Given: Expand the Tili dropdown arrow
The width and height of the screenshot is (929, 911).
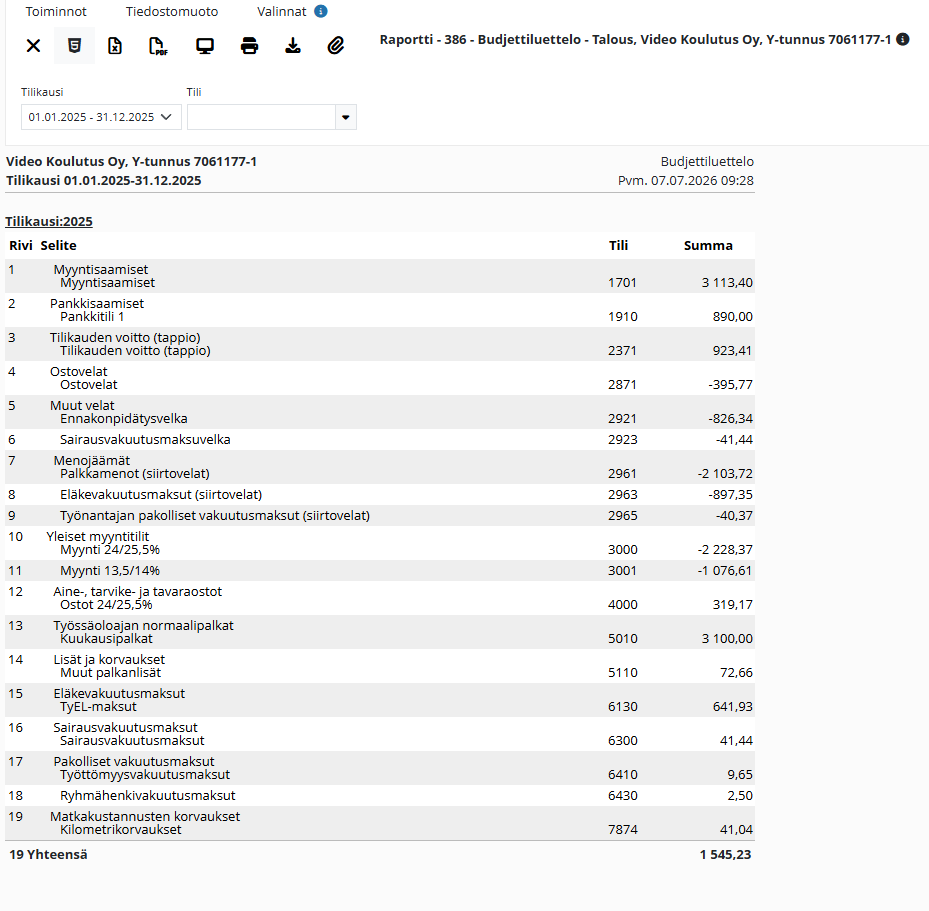Looking at the screenshot, I should click(x=346, y=117).
